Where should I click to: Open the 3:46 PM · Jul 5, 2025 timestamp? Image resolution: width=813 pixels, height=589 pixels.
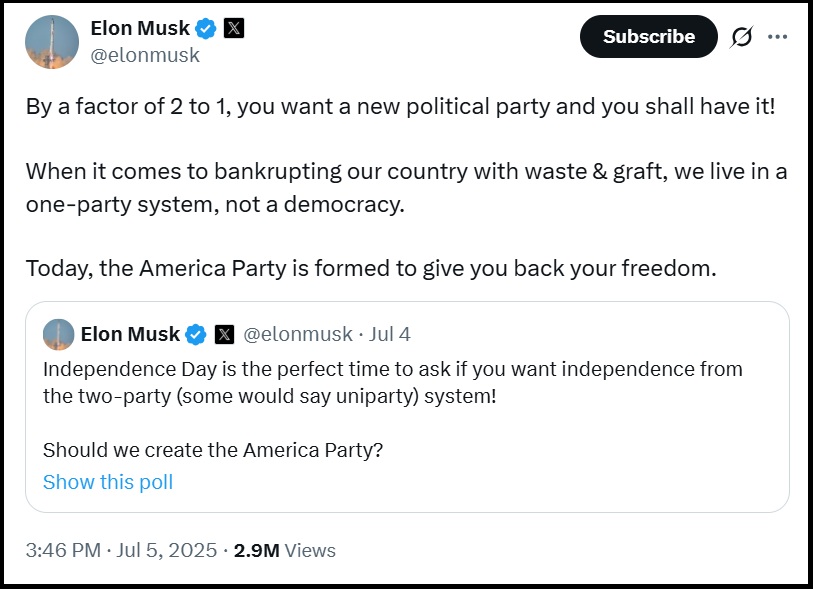point(121,550)
